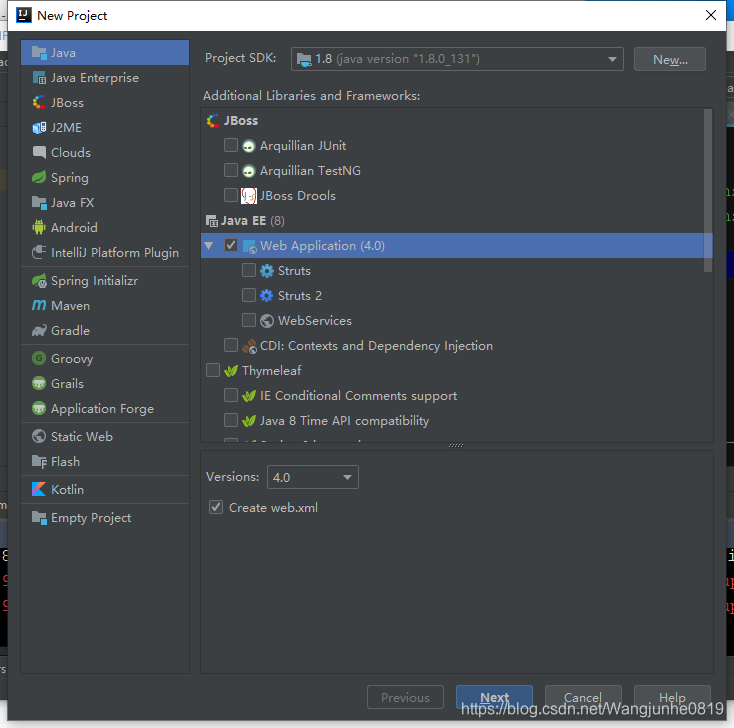Uncheck the Create web.xml checkbox
Image resolution: width=734 pixels, height=728 pixels.
pyautogui.click(x=216, y=507)
